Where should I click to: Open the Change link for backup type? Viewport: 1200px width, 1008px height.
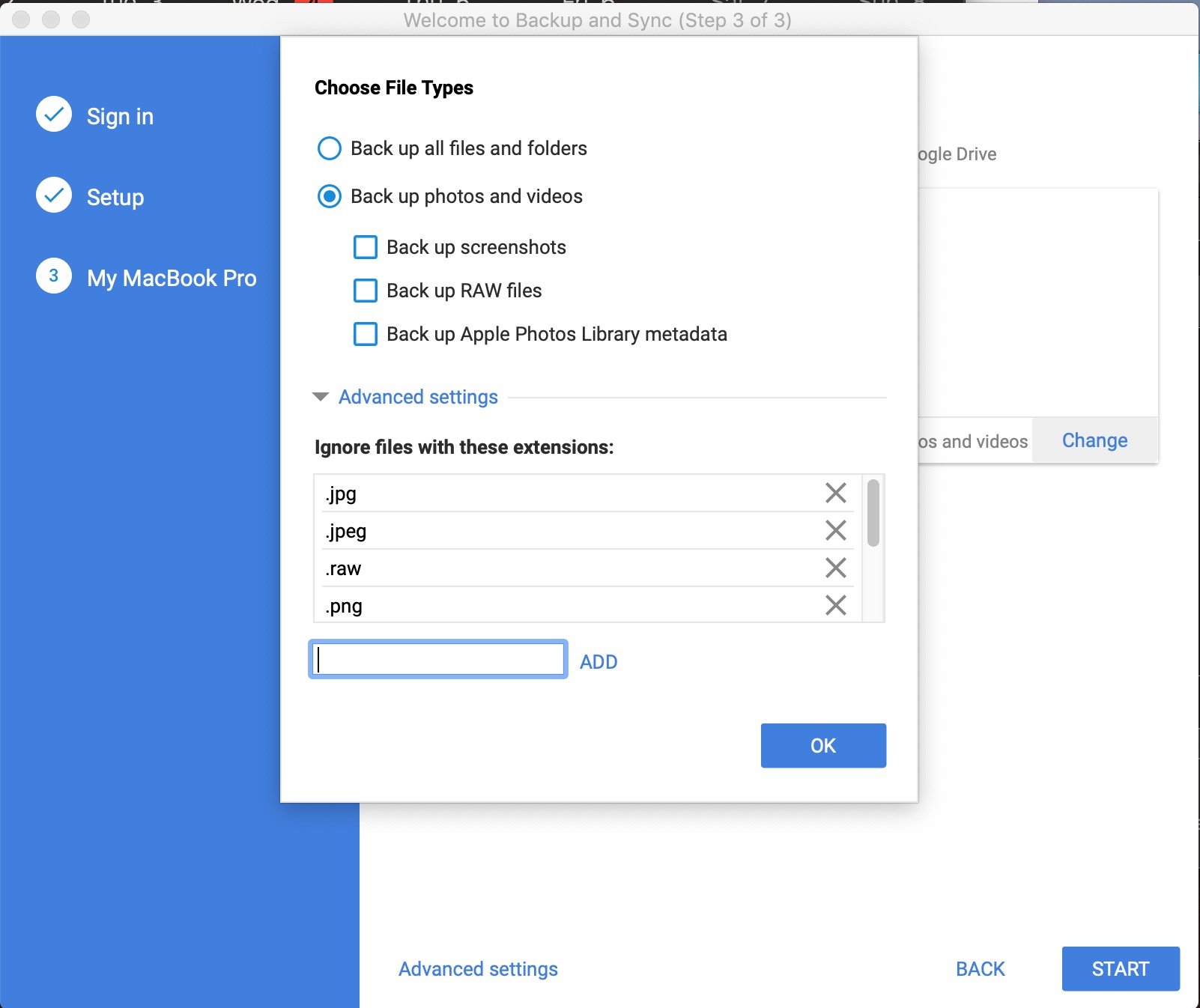click(1094, 440)
